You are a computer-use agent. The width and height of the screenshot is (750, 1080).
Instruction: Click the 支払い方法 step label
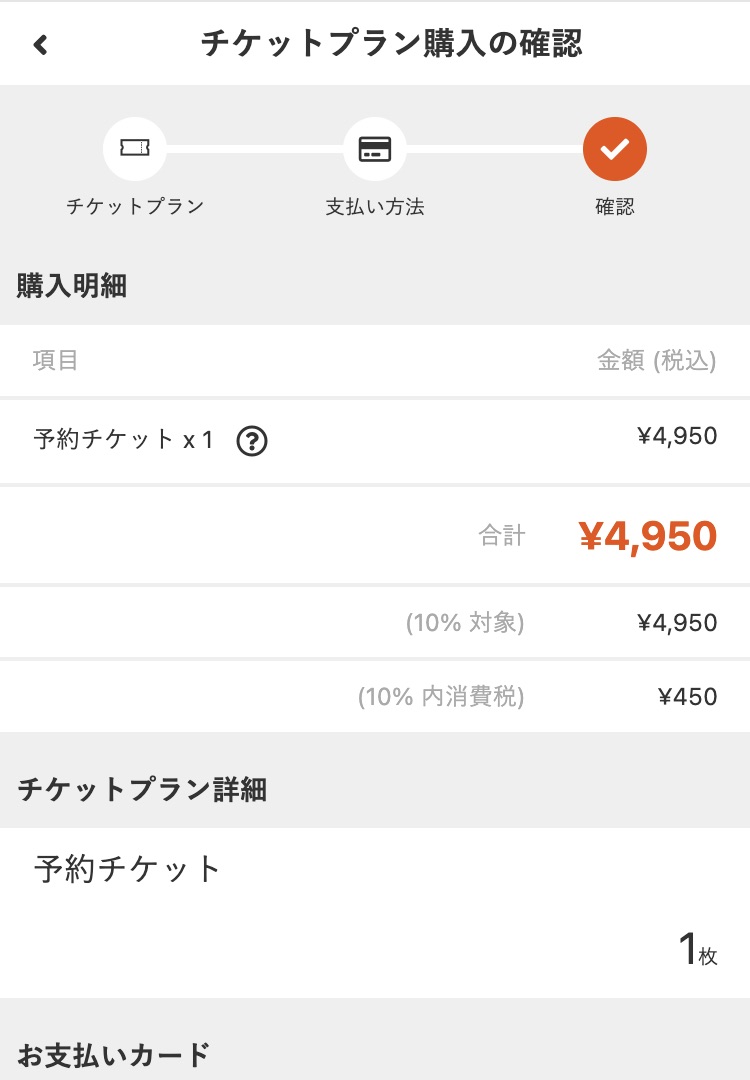375,206
